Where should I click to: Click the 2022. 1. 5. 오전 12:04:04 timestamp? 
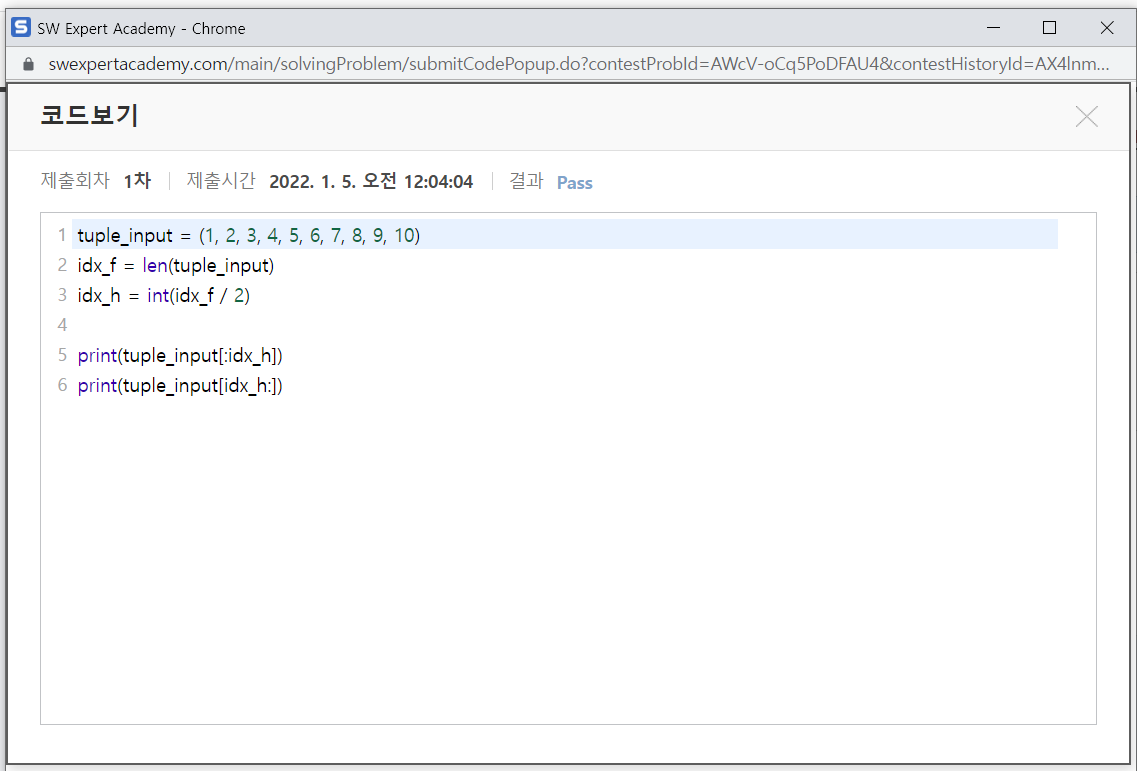[371, 181]
